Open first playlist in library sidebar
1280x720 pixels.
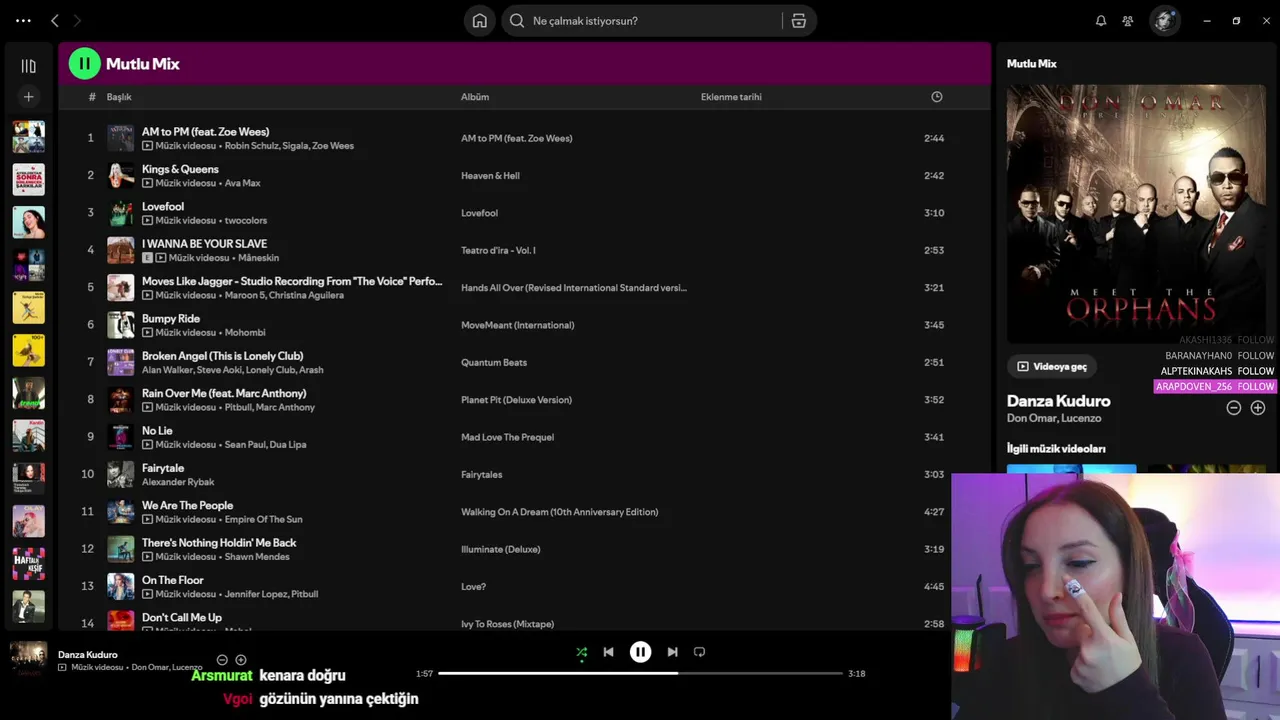tap(28, 136)
